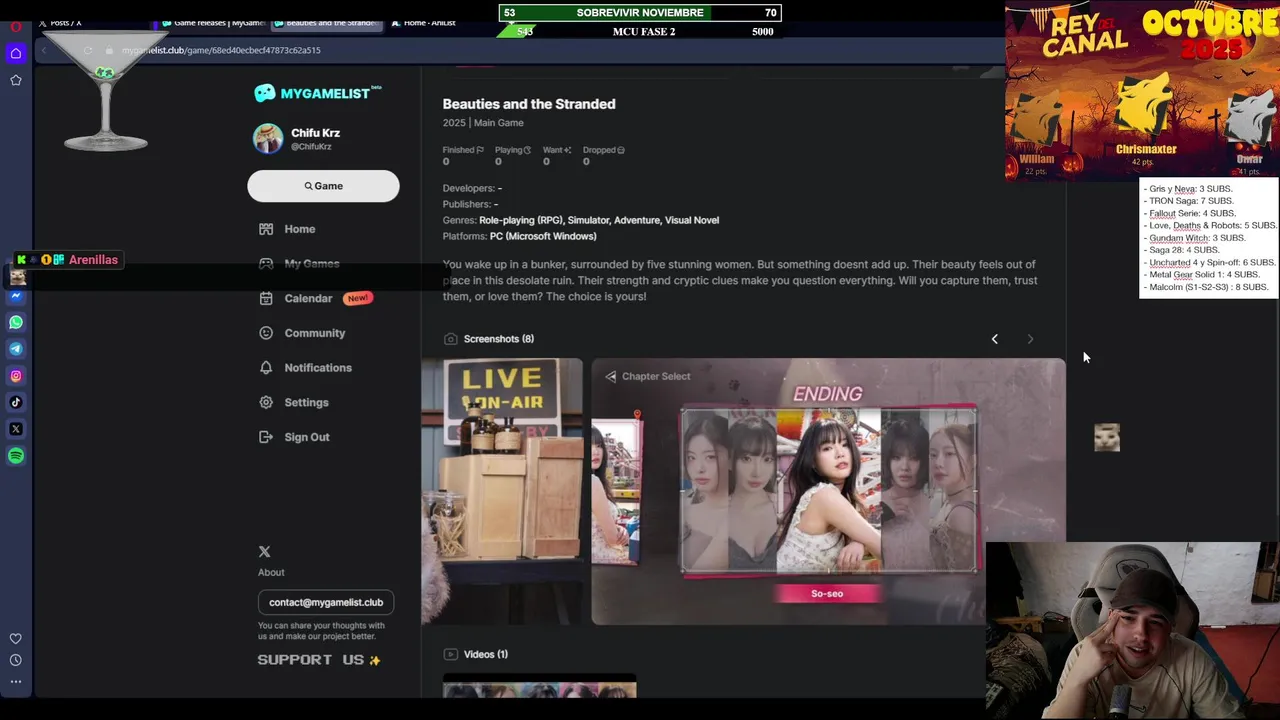This screenshot has height=720, width=1280.
Task: Select the Opera sidebar home workspace icon
Action: point(16,53)
